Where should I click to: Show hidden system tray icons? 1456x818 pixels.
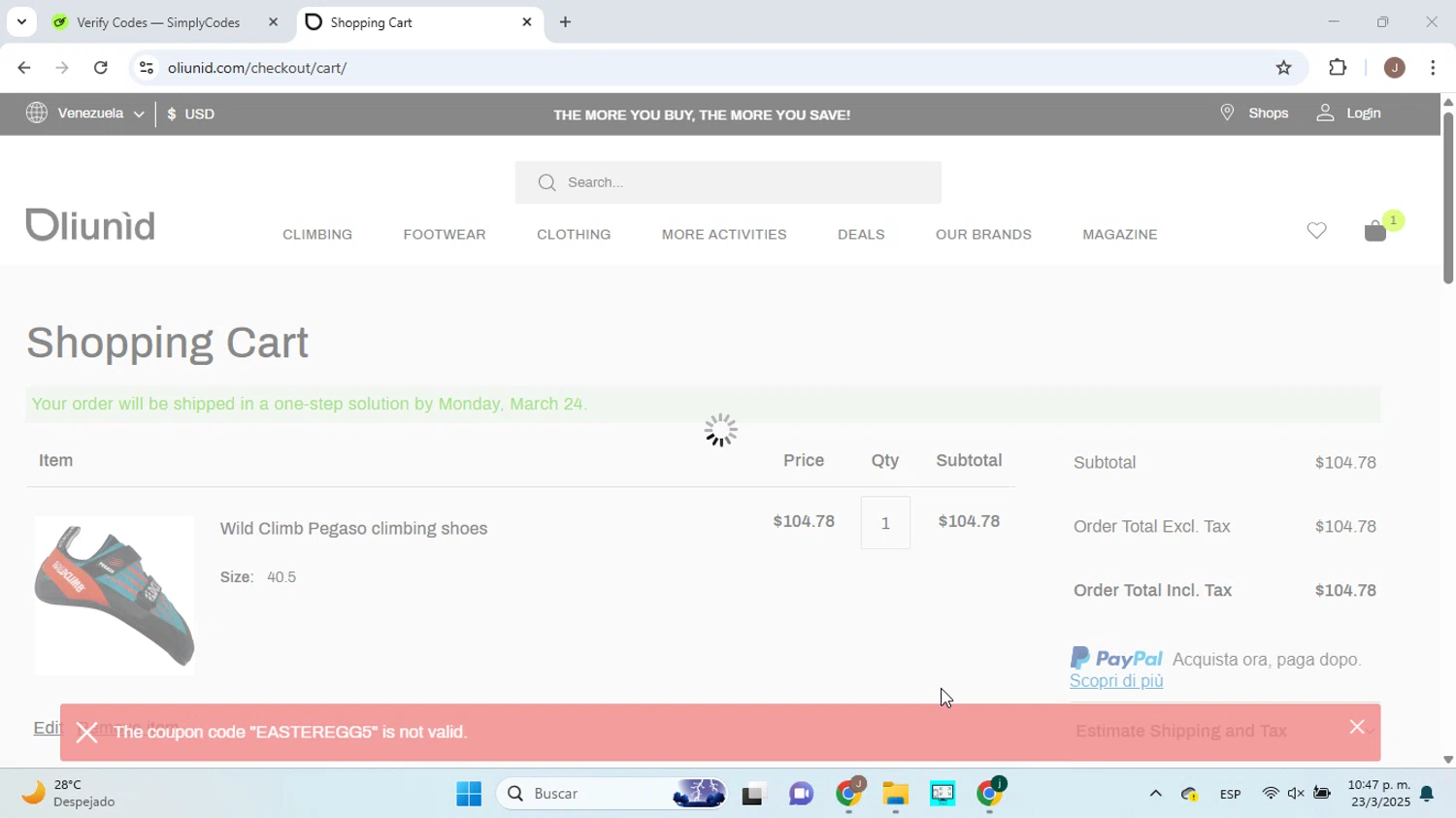1155,794
